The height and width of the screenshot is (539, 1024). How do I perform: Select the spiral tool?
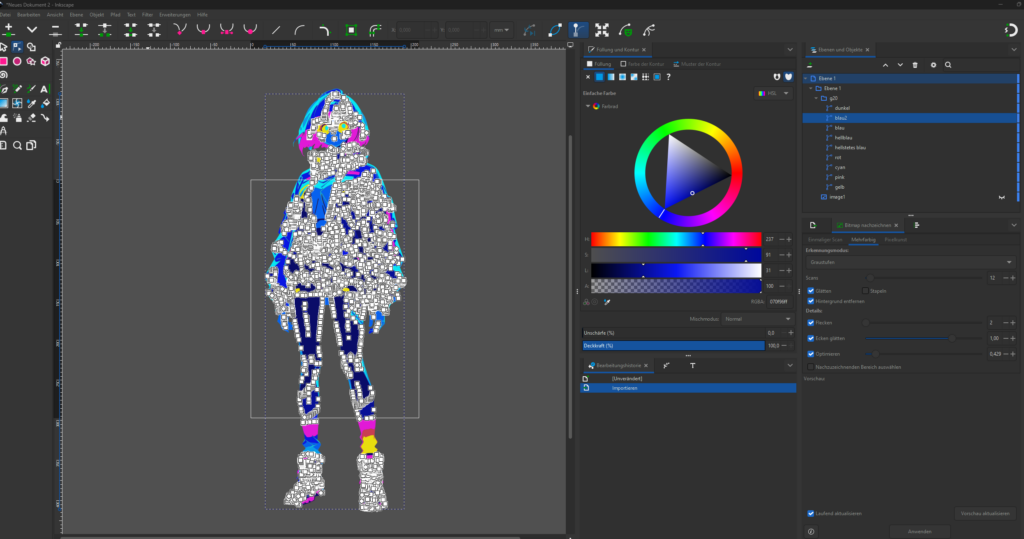tap(4, 75)
